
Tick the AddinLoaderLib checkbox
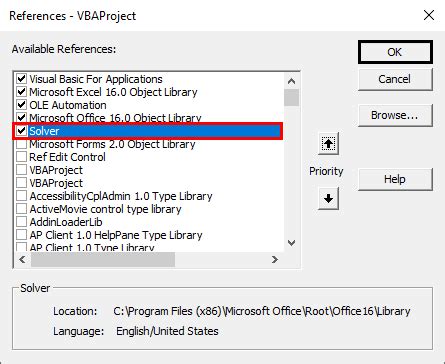(22, 222)
